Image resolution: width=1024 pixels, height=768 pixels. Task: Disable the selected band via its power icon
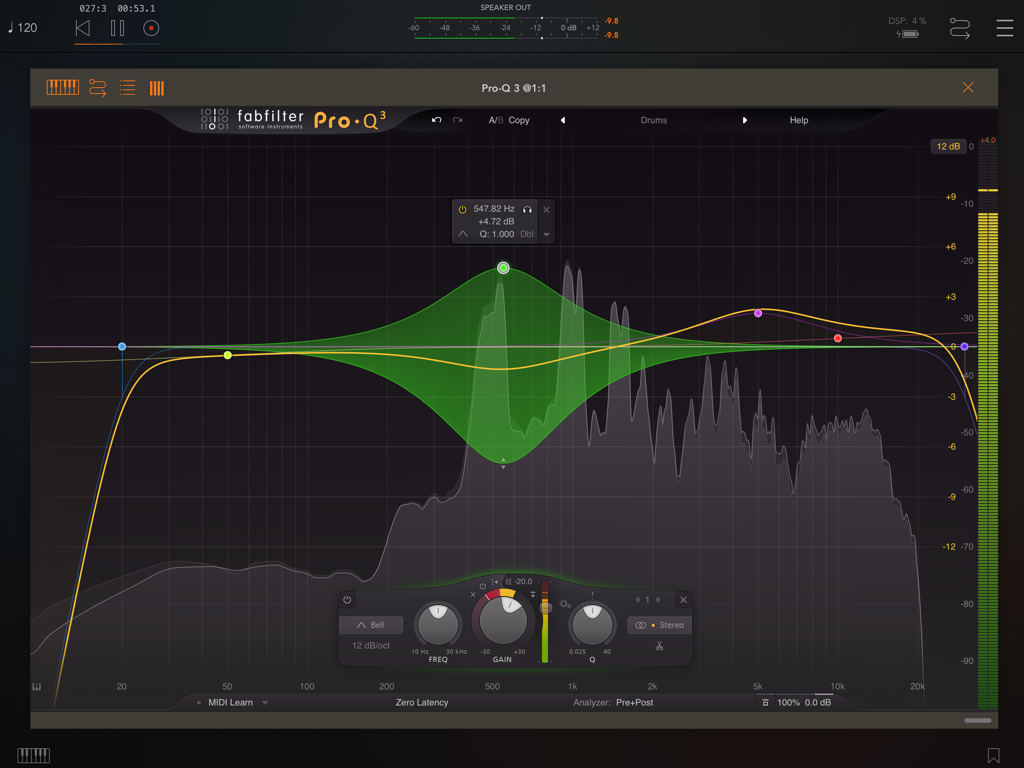click(461, 210)
